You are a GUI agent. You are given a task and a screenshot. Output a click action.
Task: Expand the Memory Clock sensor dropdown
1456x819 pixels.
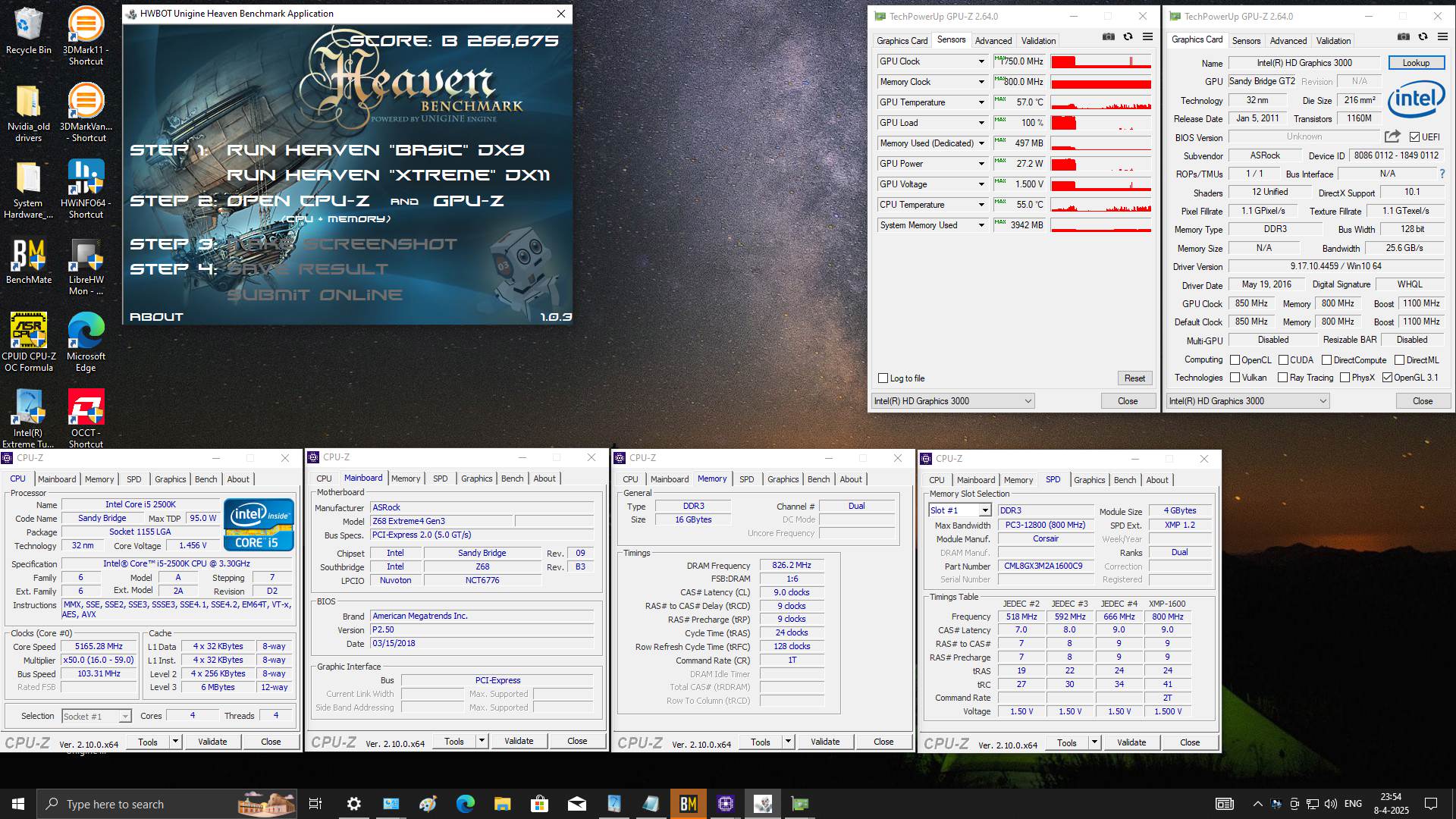click(981, 82)
